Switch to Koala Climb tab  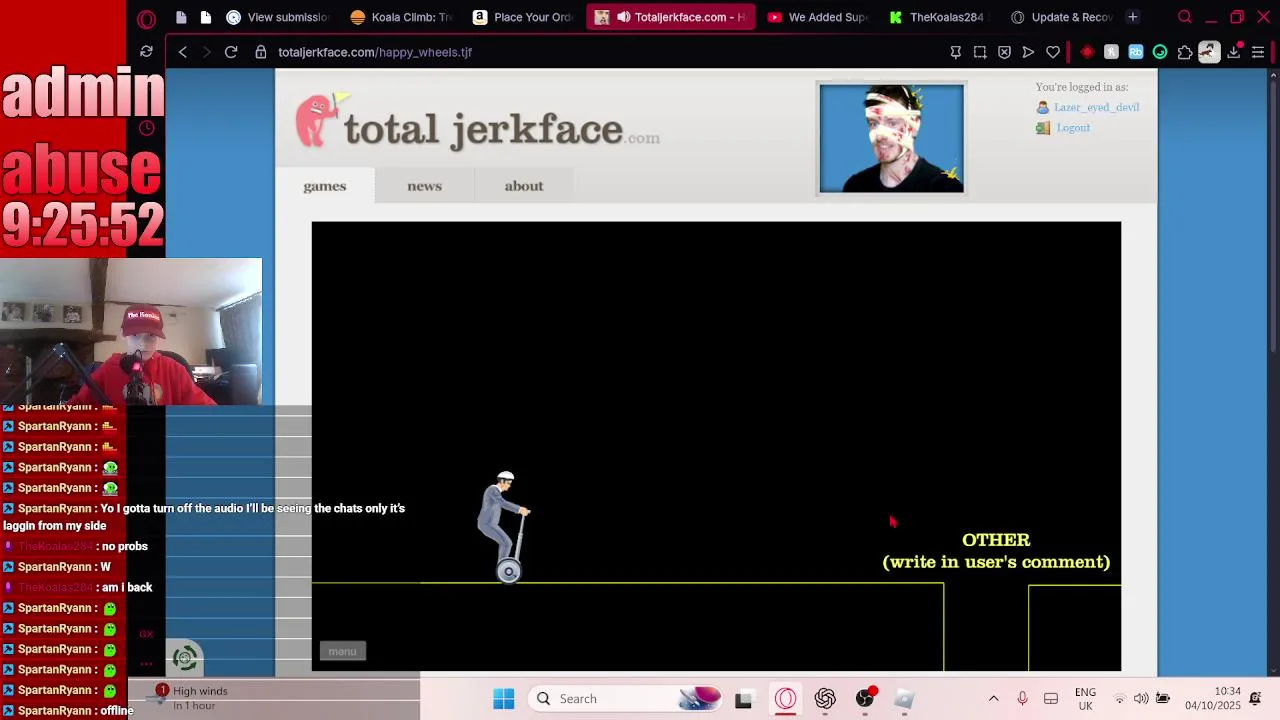pos(402,17)
